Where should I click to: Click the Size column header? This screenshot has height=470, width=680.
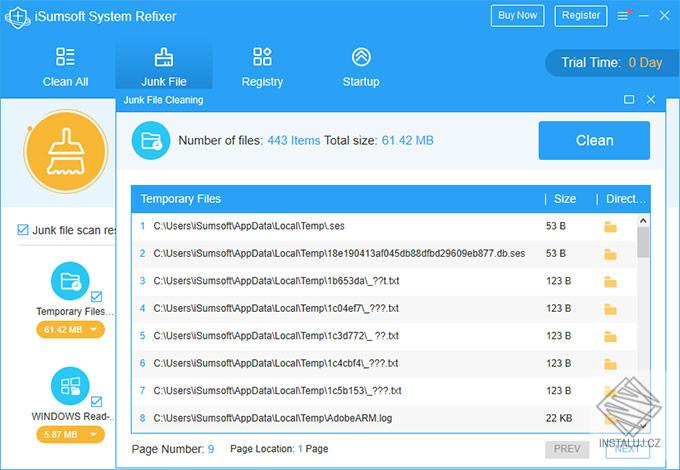pyautogui.click(x=565, y=199)
